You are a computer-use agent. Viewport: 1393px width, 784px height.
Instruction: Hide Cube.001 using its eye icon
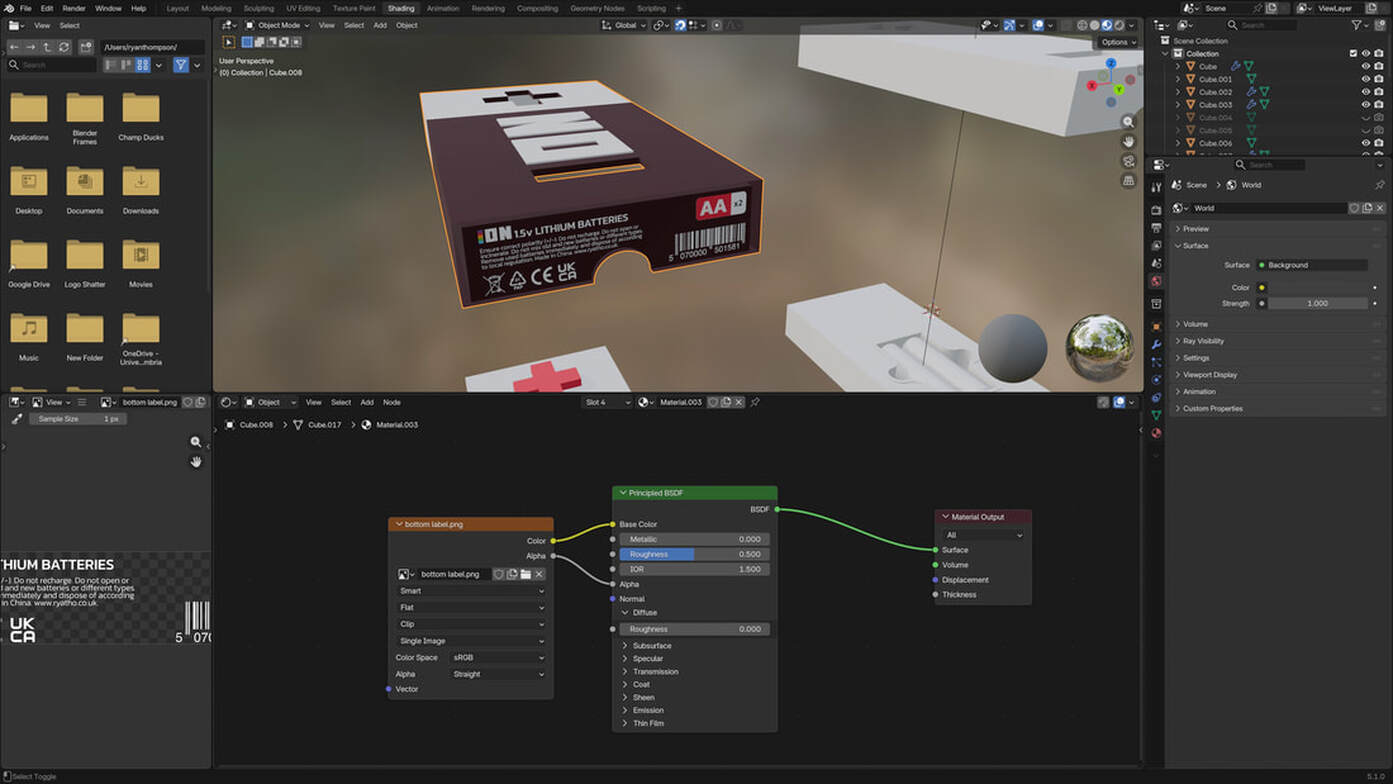(1366, 79)
